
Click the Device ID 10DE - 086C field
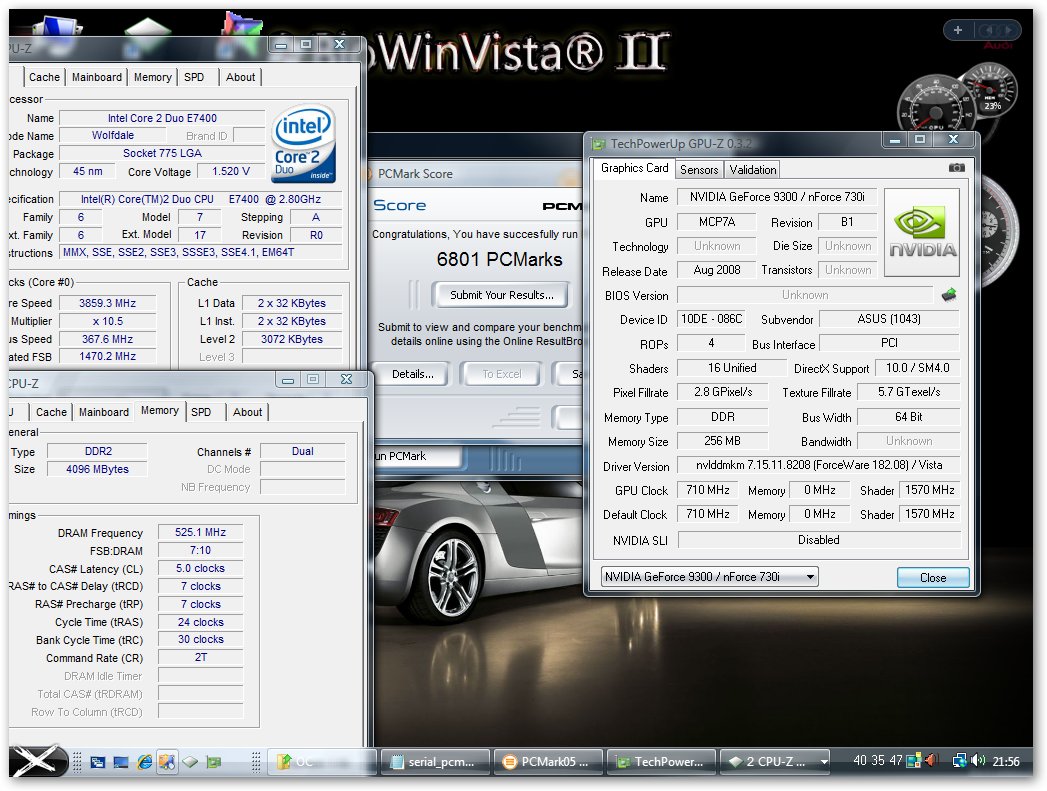tap(711, 319)
